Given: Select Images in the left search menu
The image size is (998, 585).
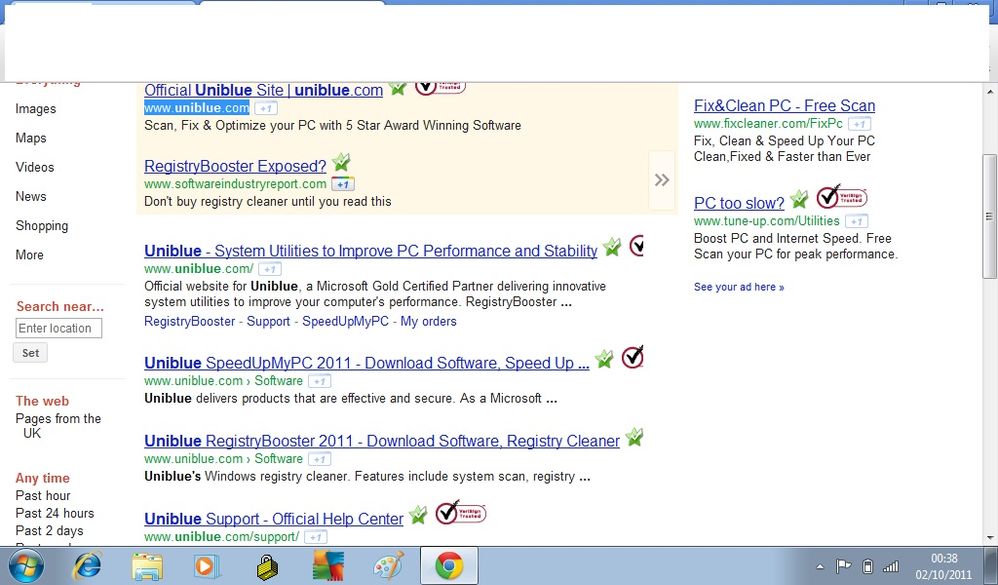Looking at the screenshot, I should pos(36,109).
